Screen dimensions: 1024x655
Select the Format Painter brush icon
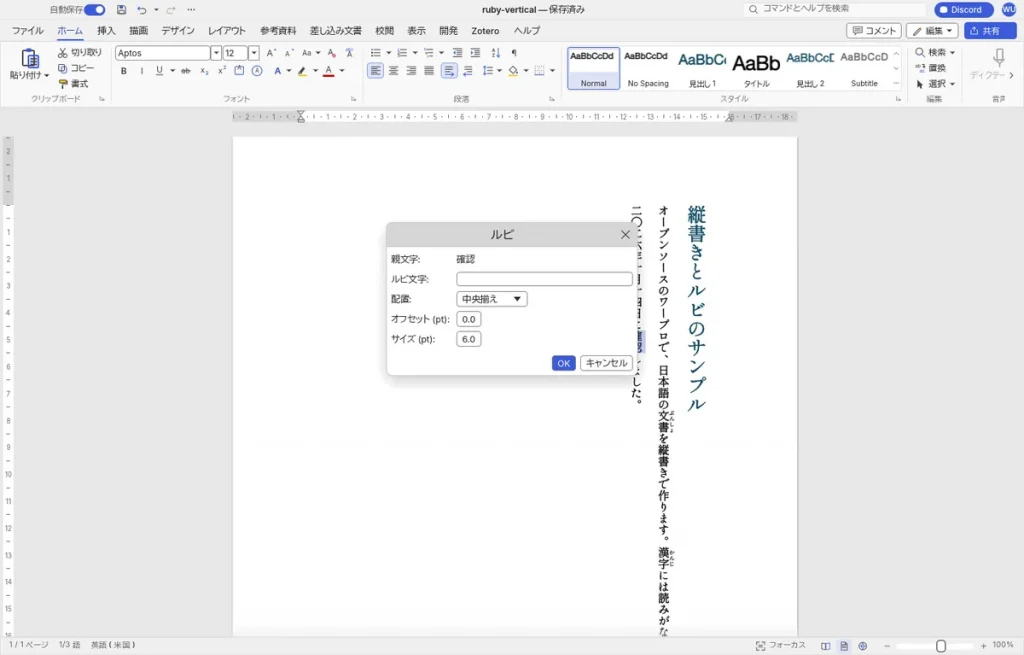pyautogui.click(x=63, y=84)
